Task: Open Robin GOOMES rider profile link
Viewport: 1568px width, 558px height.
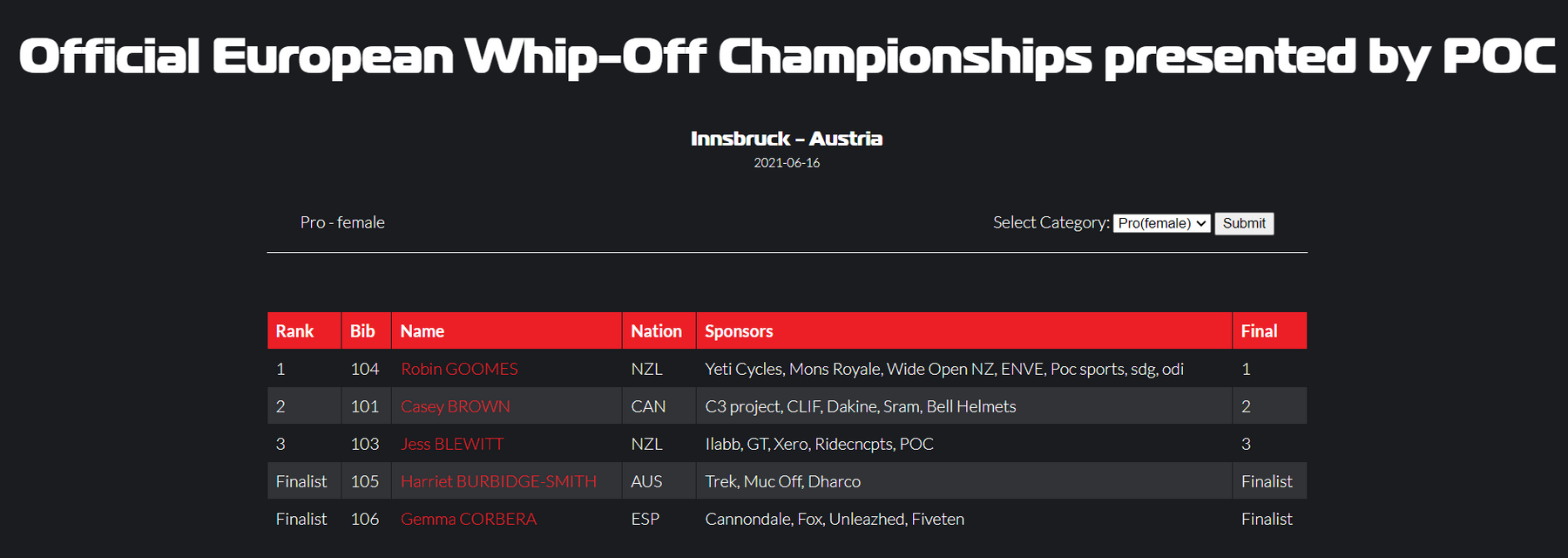Action: [459, 369]
